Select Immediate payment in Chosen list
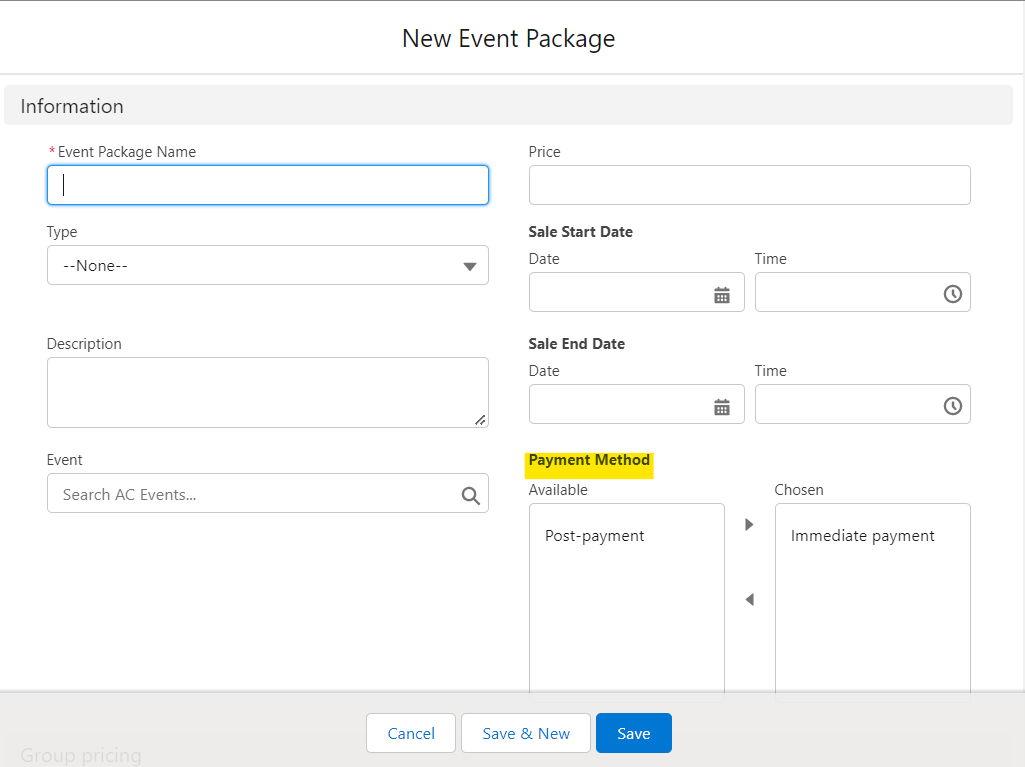1025x767 pixels. pos(863,536)
